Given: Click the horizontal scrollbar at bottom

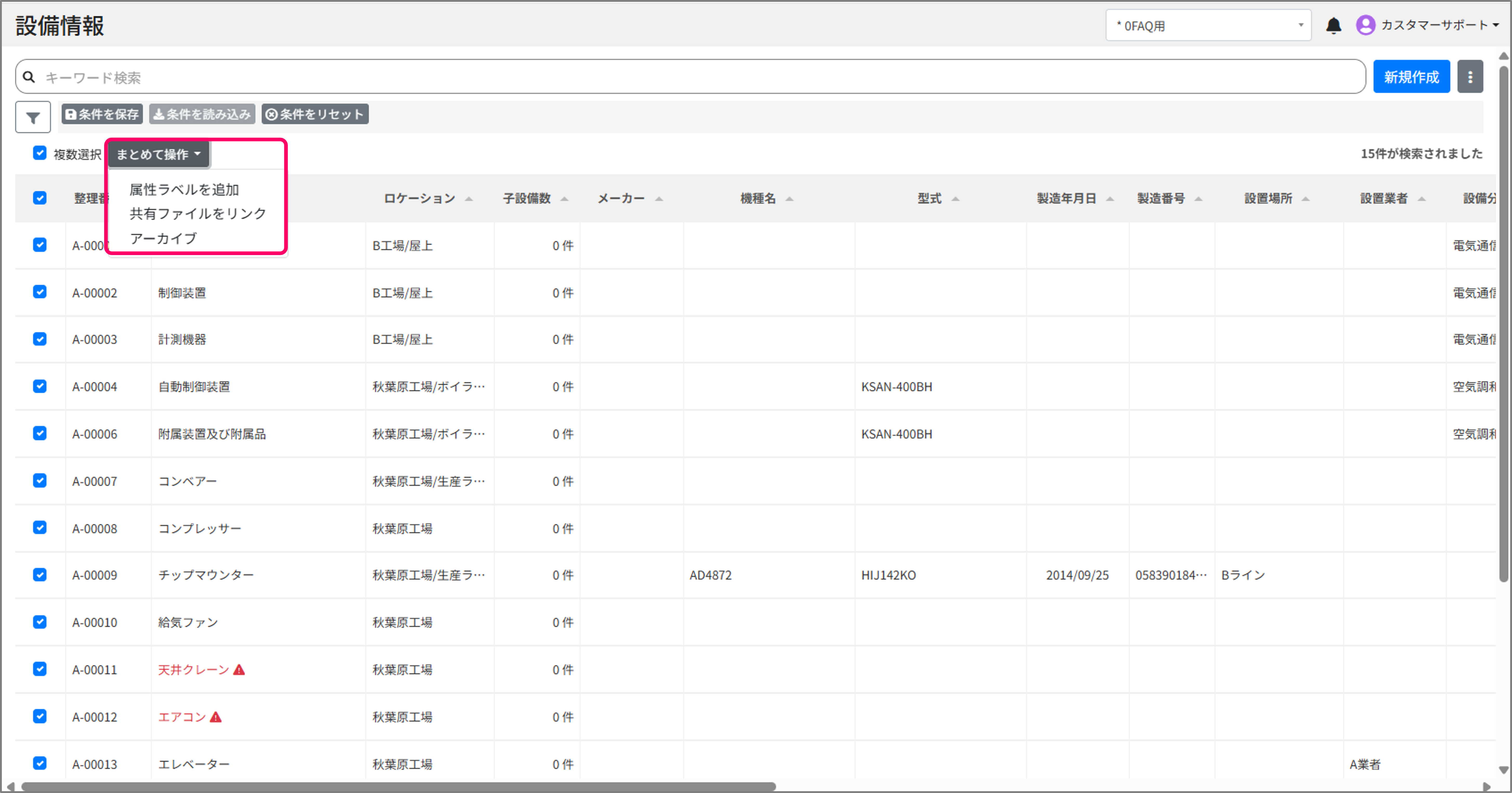Looking at the screenshot, I should click(399, 786).
